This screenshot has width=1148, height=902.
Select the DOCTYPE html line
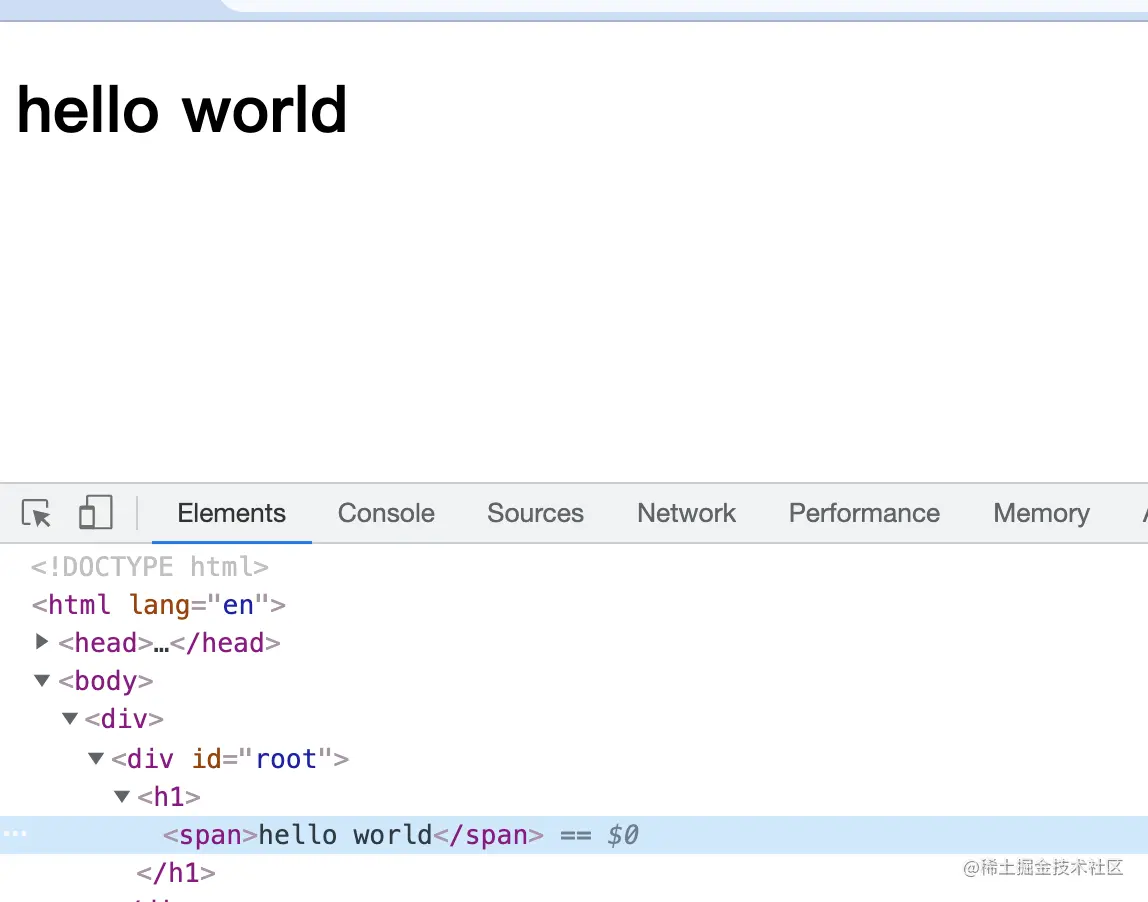pyautogui.click(x=149, y=567)
